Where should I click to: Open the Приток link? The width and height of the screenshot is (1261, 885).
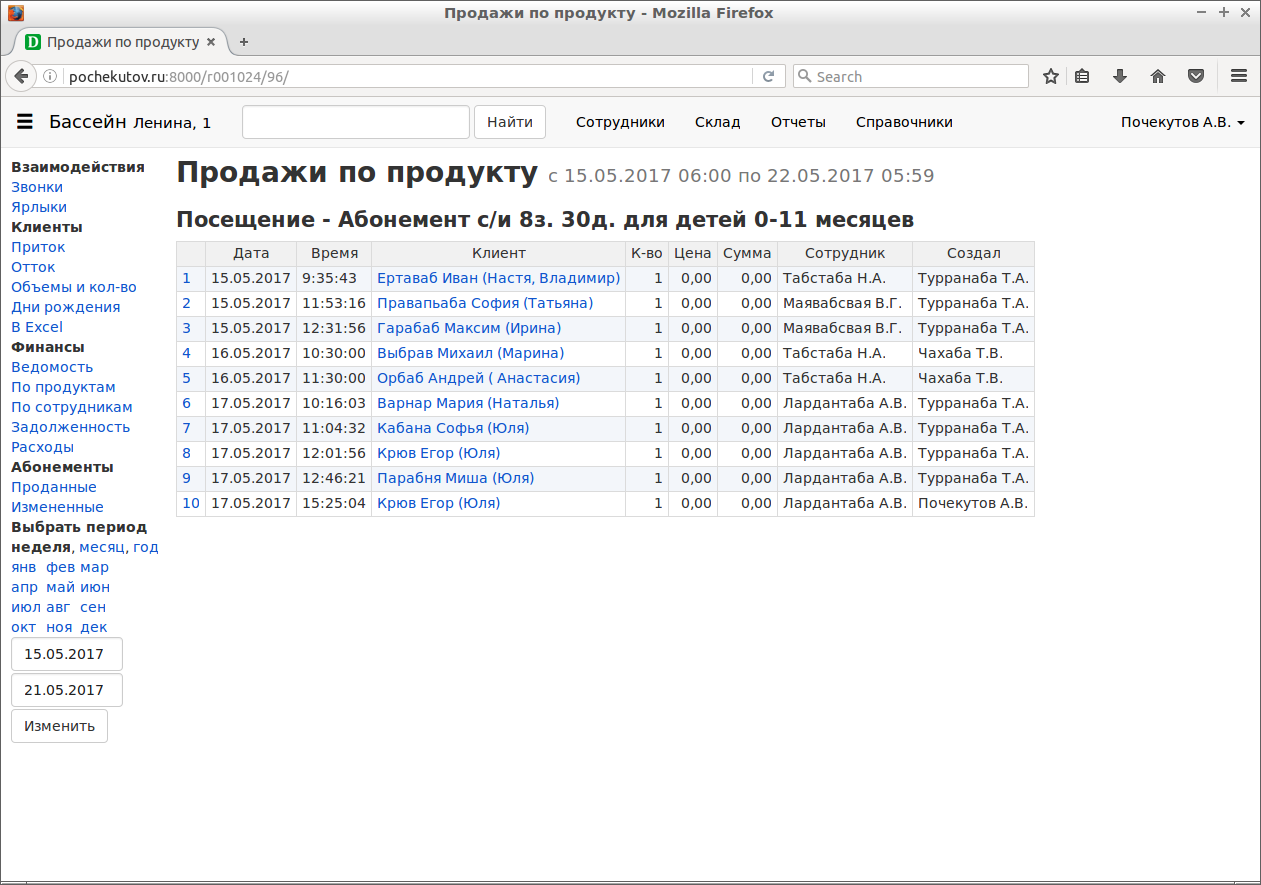38,247
